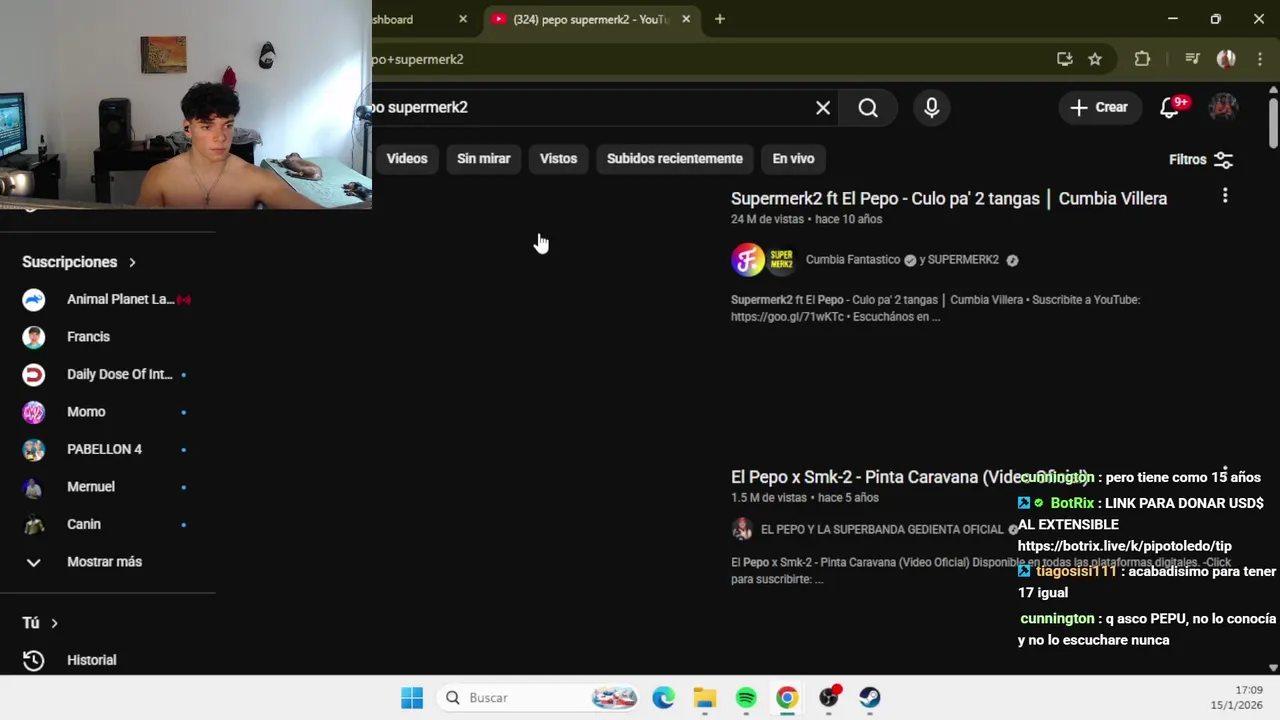Open a new browser tab
Viewport: 1280px width, 720px height.
(x=720, y=19)
